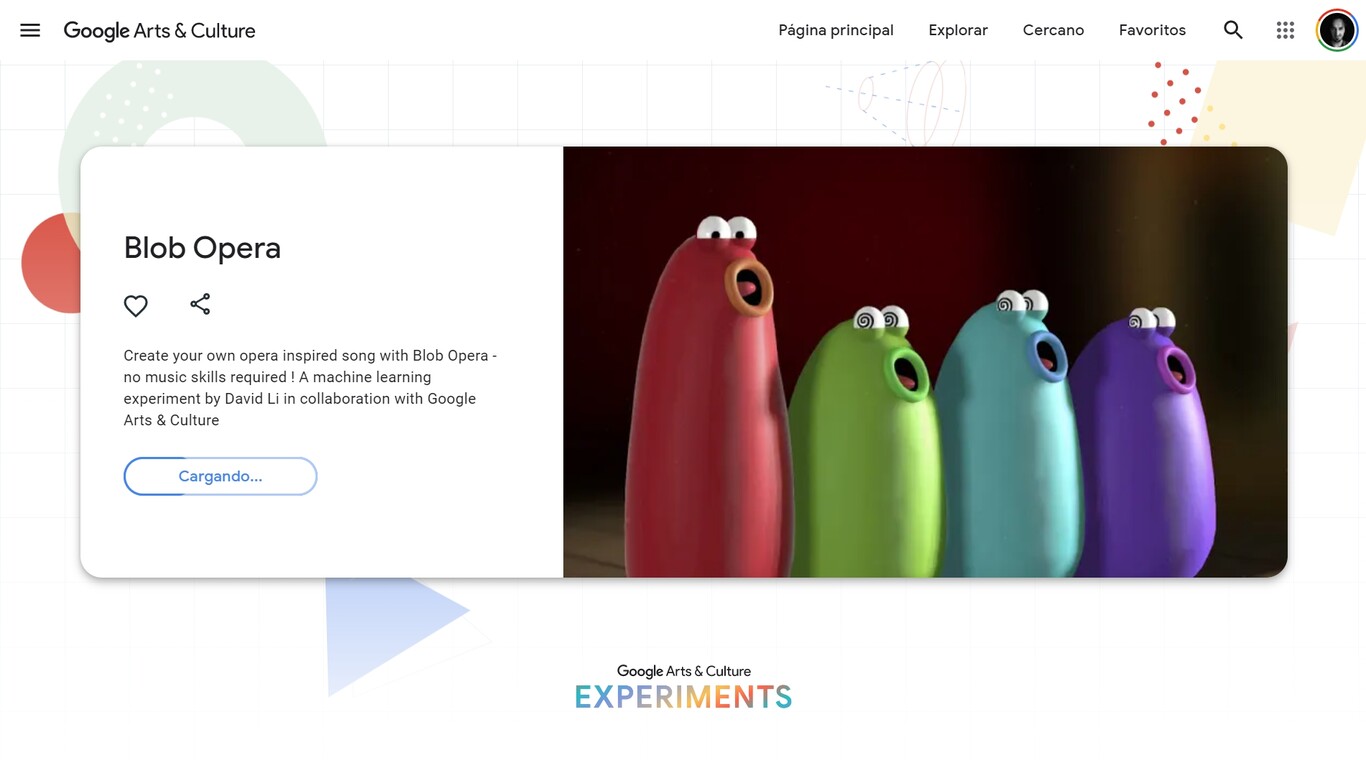Open the Favoritos menu item
1366x768 pixels.
tap(1152, 30)
